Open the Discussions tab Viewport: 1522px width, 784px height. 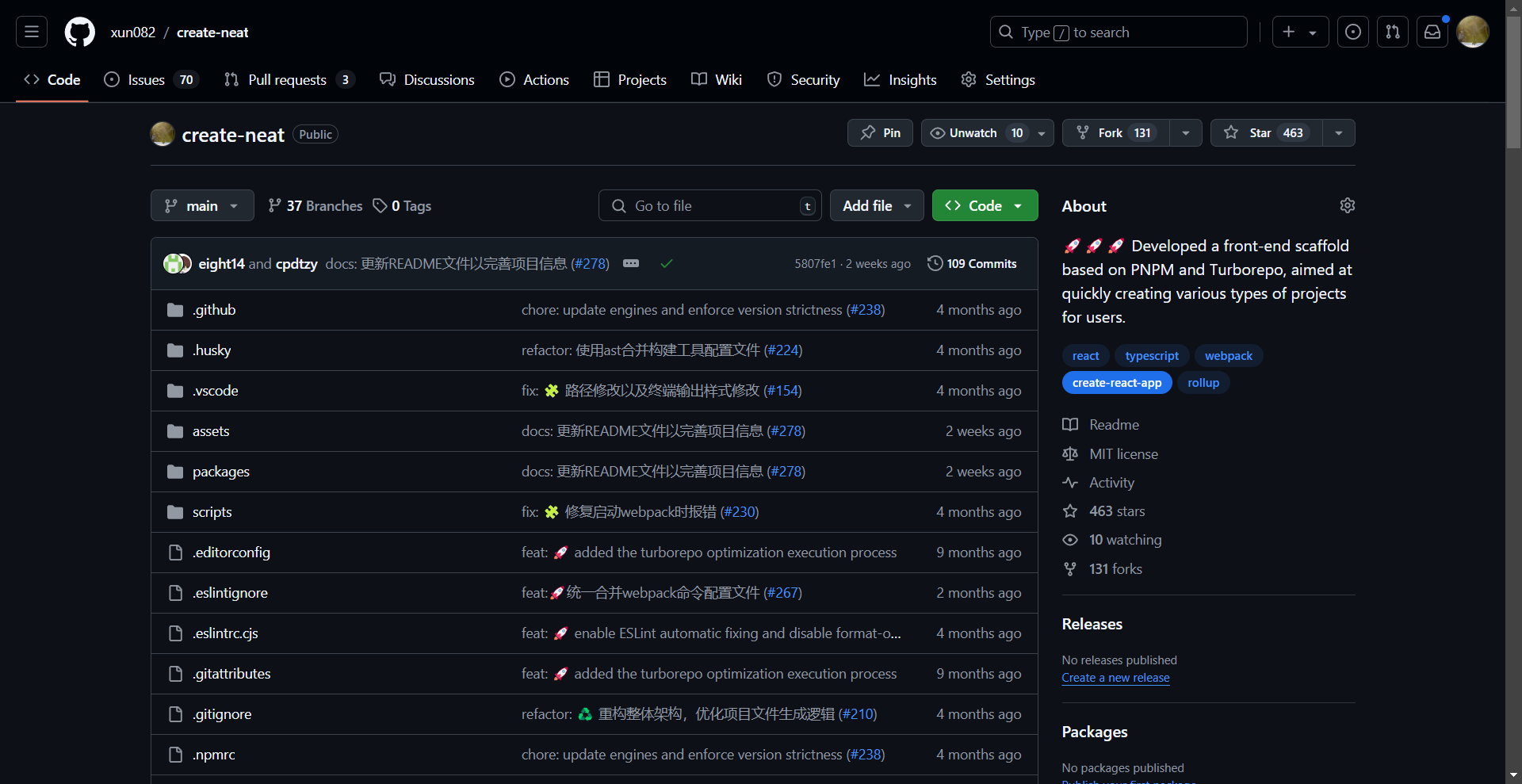click(x=427, y=79)
